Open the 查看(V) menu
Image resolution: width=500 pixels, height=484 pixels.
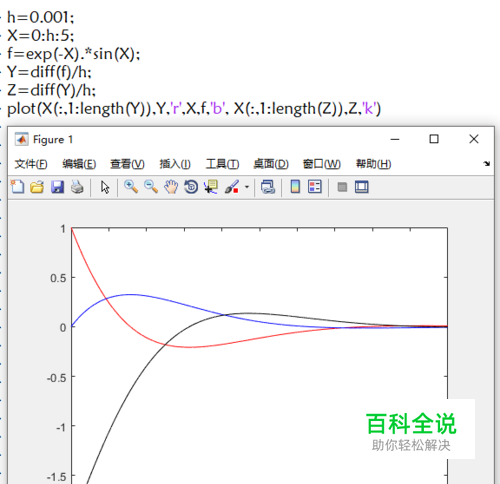click(127, 164)
